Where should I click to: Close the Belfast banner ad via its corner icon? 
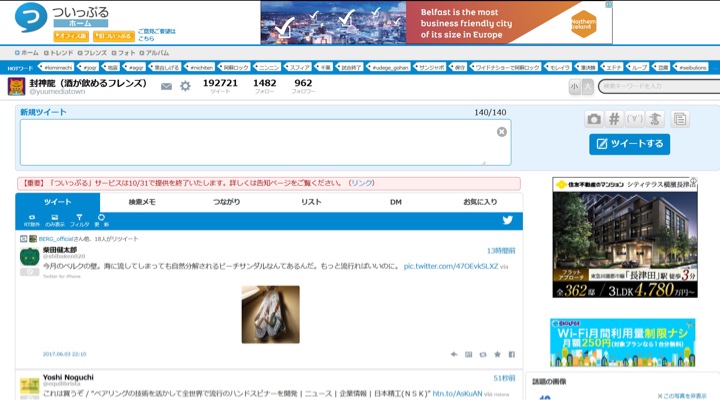[x=608, y=5]
